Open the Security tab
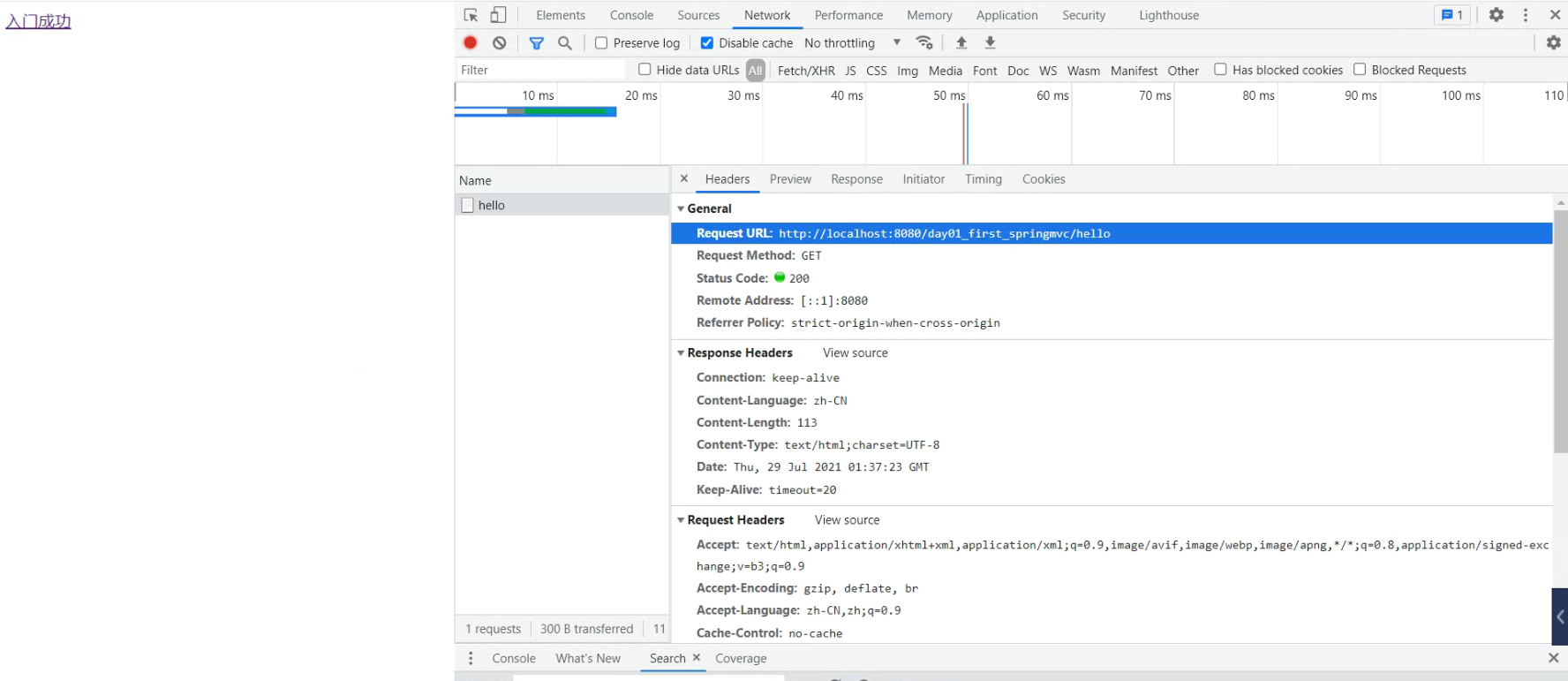Viewport: 1568px width, 681px height. [1084, 15]
